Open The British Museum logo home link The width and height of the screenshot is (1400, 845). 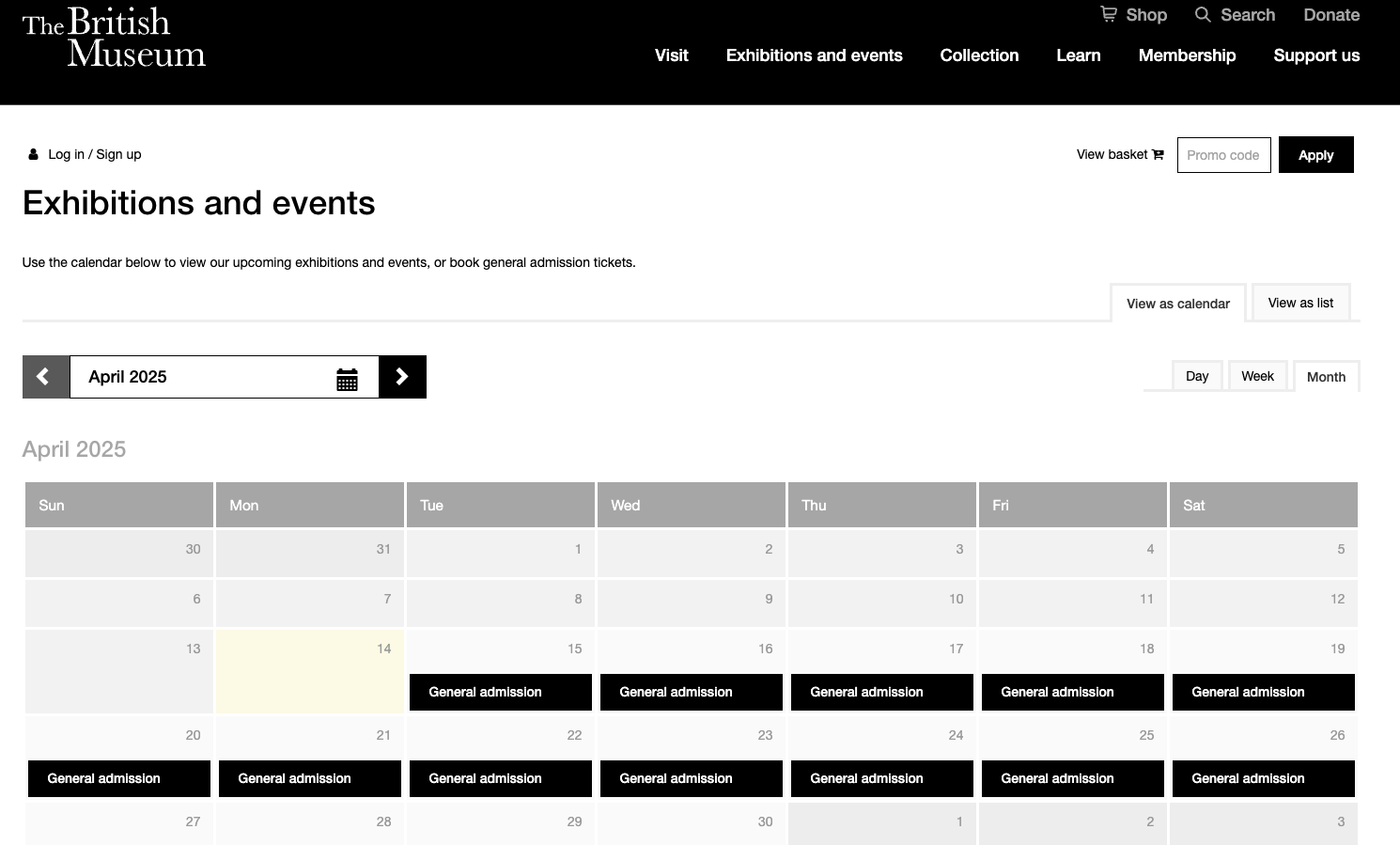(x=114, y=38)
